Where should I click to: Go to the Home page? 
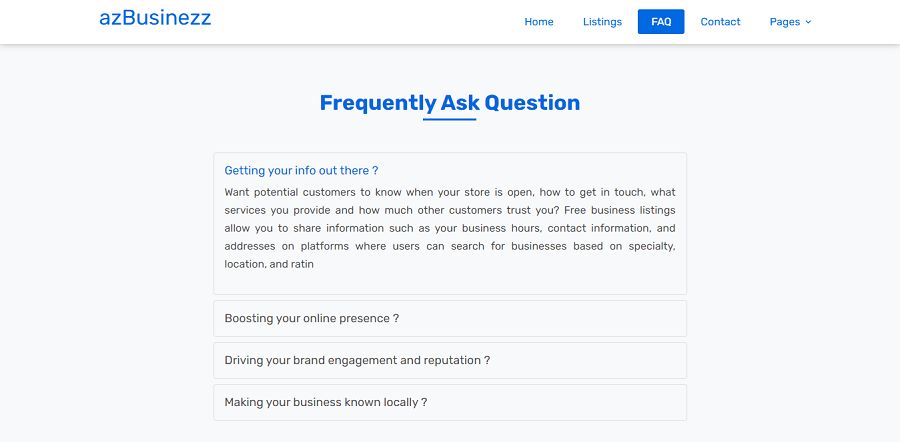coord(539,22)
